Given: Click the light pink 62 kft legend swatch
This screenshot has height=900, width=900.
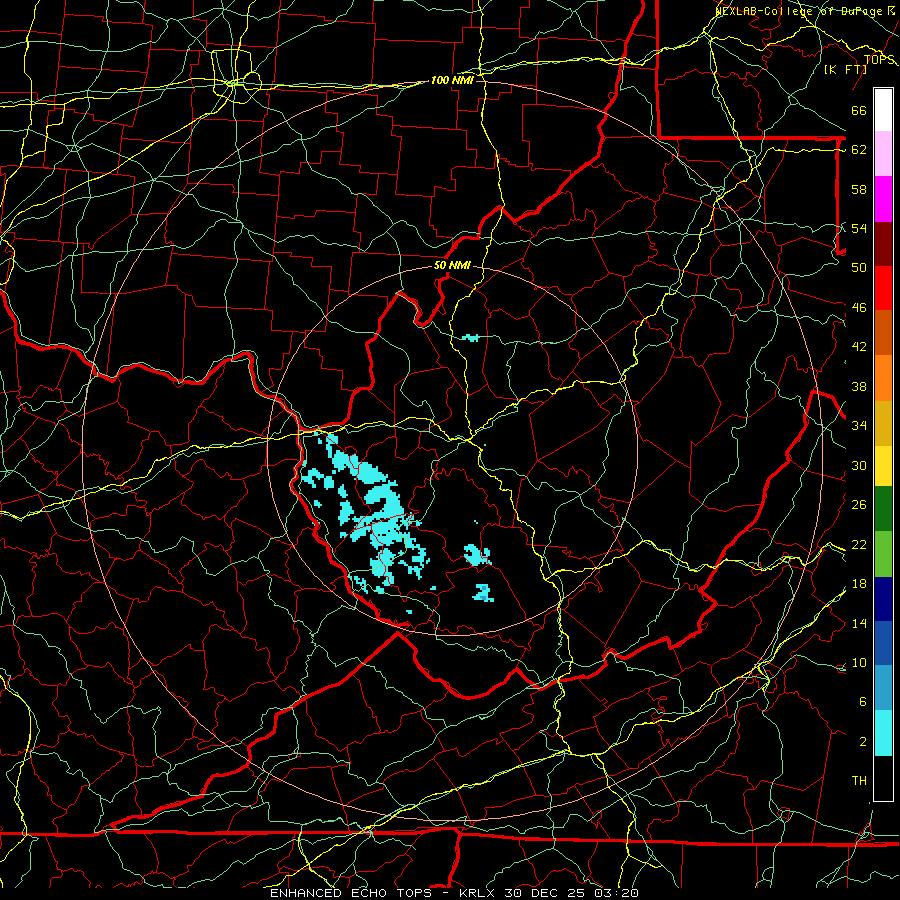Looking at the screenshot, I should [883, 154].
